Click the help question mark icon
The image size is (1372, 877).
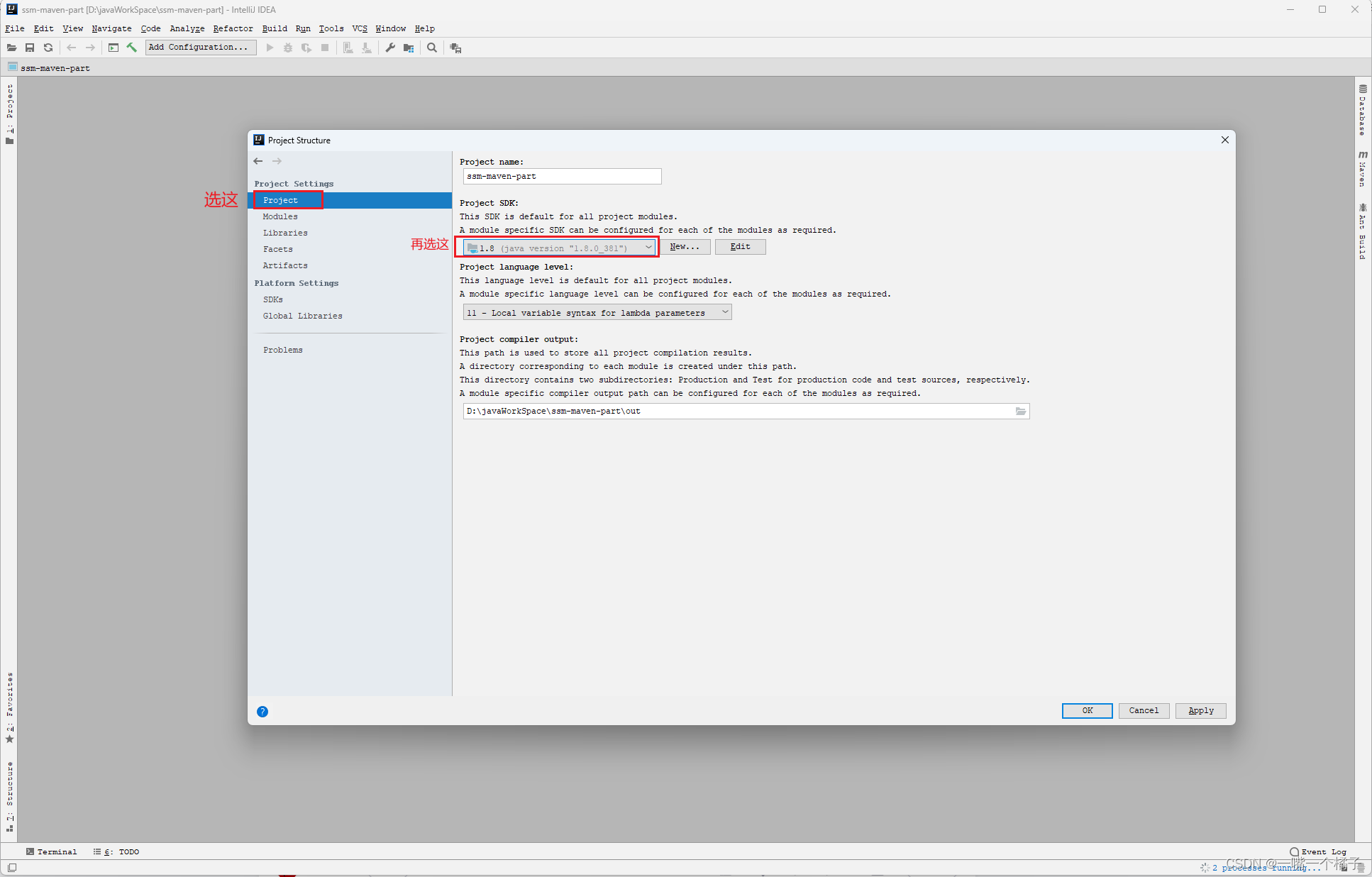click(x=262, y=712)
